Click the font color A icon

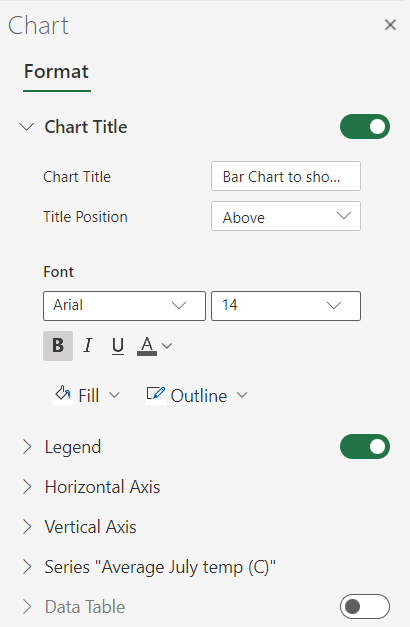point(147,345)
